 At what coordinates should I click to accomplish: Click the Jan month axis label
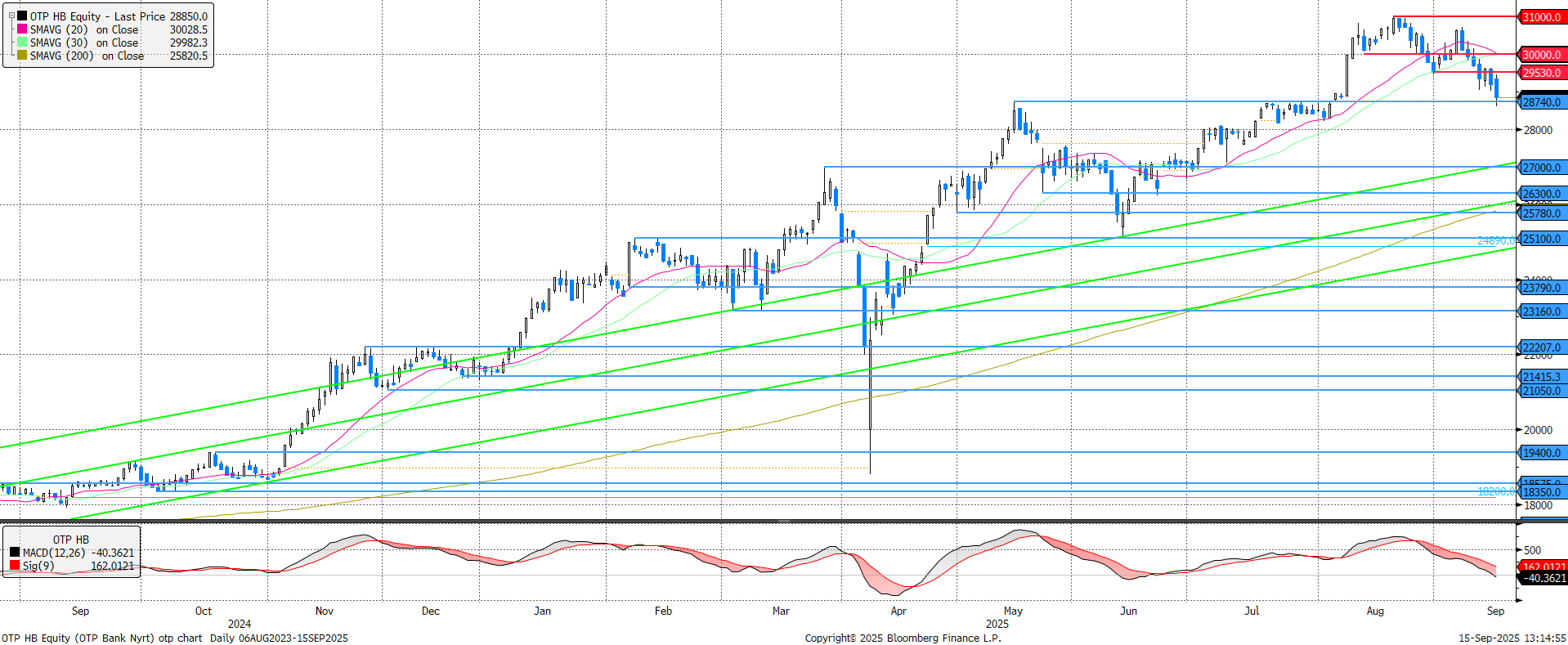pyautogui.click(x=542, y=611)
